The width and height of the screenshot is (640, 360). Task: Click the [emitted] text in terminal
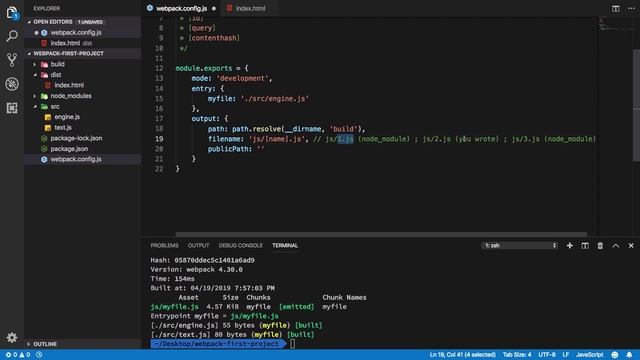297,307
